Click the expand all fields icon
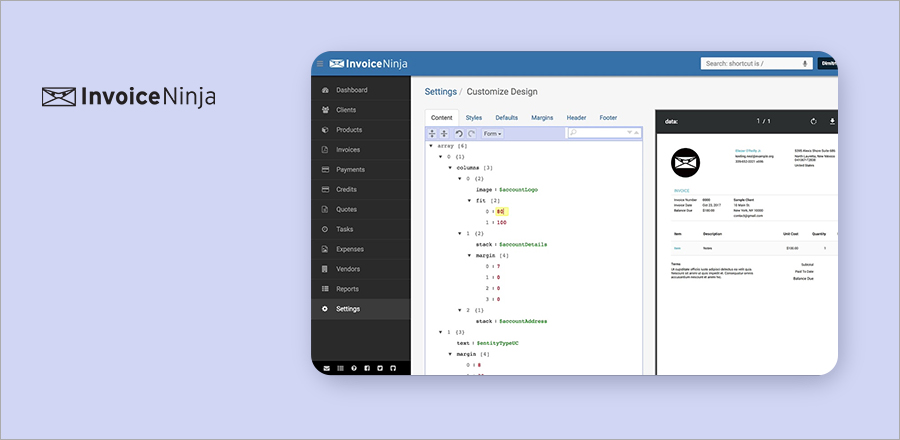This screenshot has width=900, height=440. [x=433, y=134]
